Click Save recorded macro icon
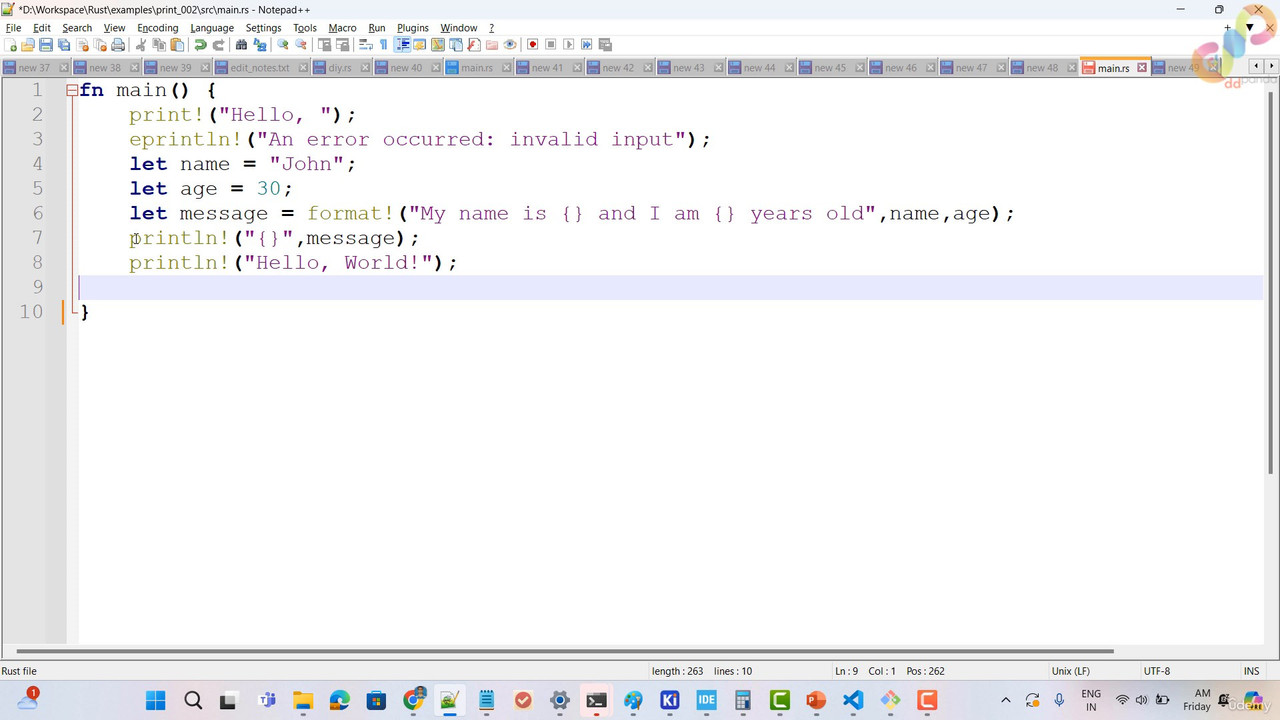The width and height of the screenshot is (1280, 720). [605, 44]
